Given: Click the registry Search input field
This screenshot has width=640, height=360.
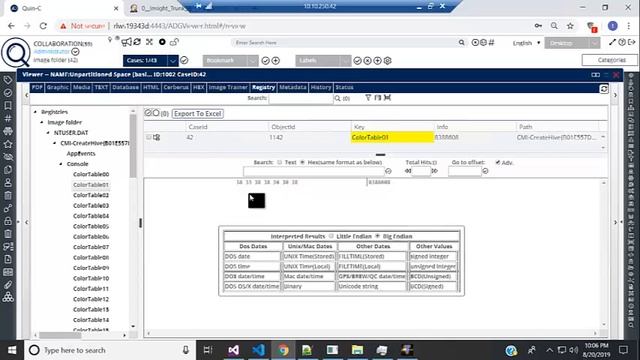Looking at the screenshot, I should click(301, 98).
